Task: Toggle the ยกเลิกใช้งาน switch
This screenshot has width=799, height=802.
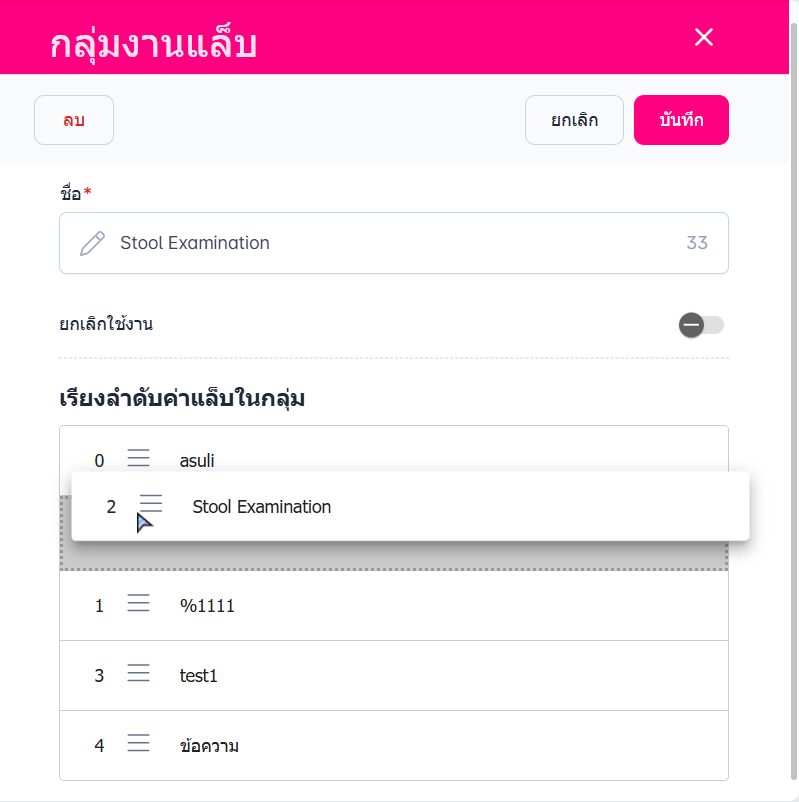Action: (701, 325)
